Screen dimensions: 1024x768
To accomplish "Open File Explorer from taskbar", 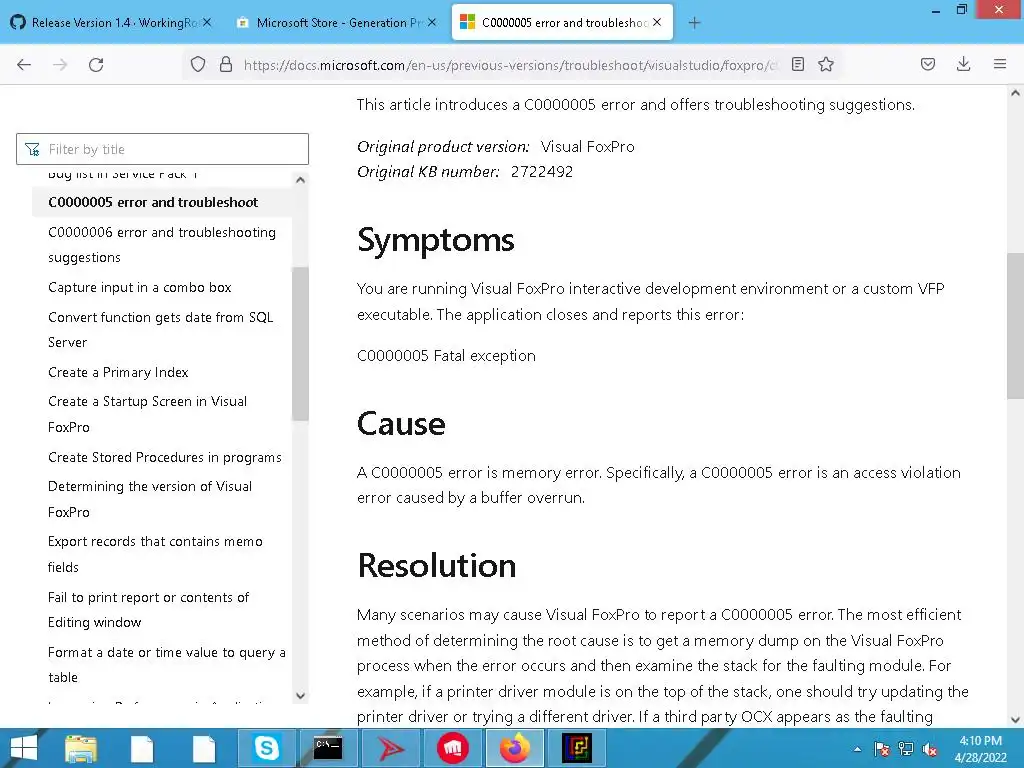I will click(81, 748).
